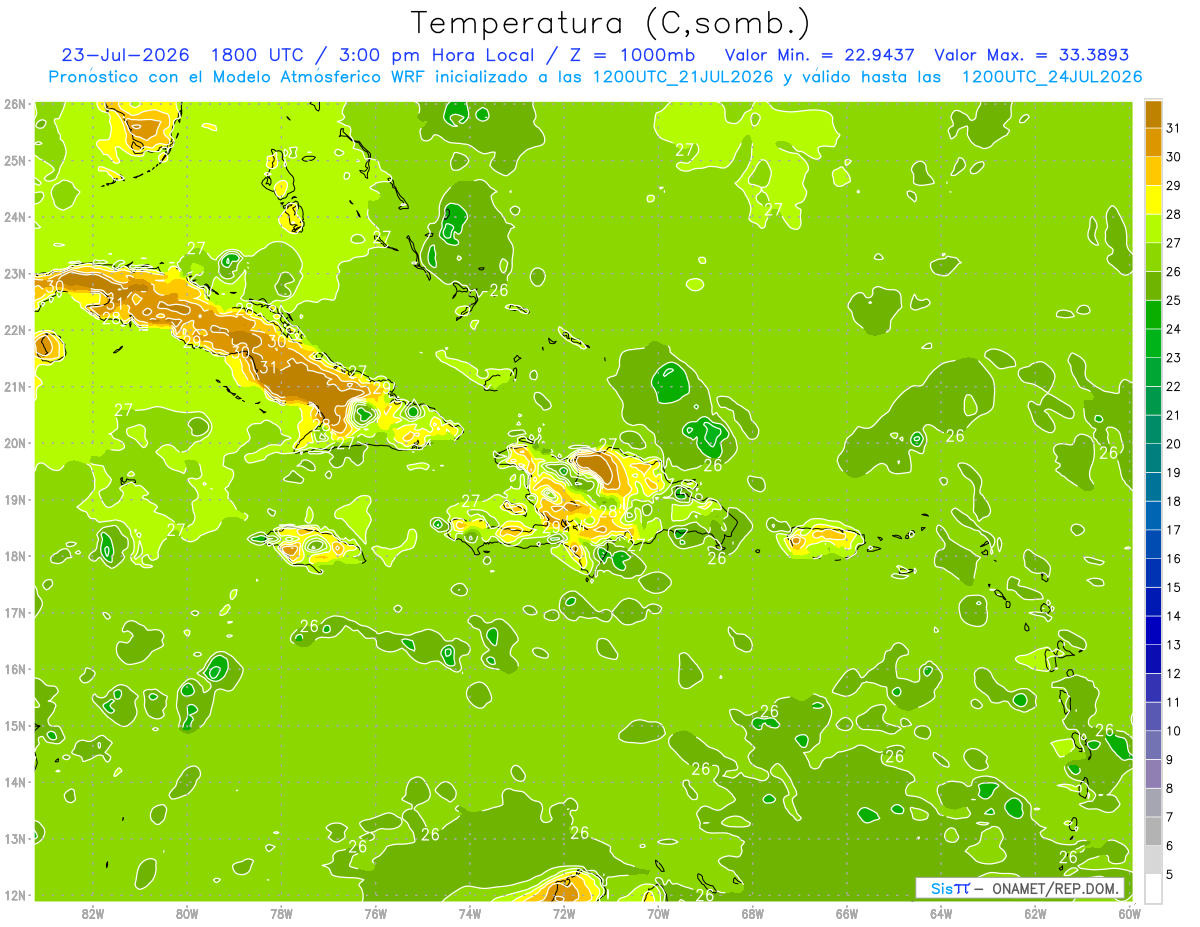Click the "26N" latitude label
1200x927 pixels.
[15, 104]
